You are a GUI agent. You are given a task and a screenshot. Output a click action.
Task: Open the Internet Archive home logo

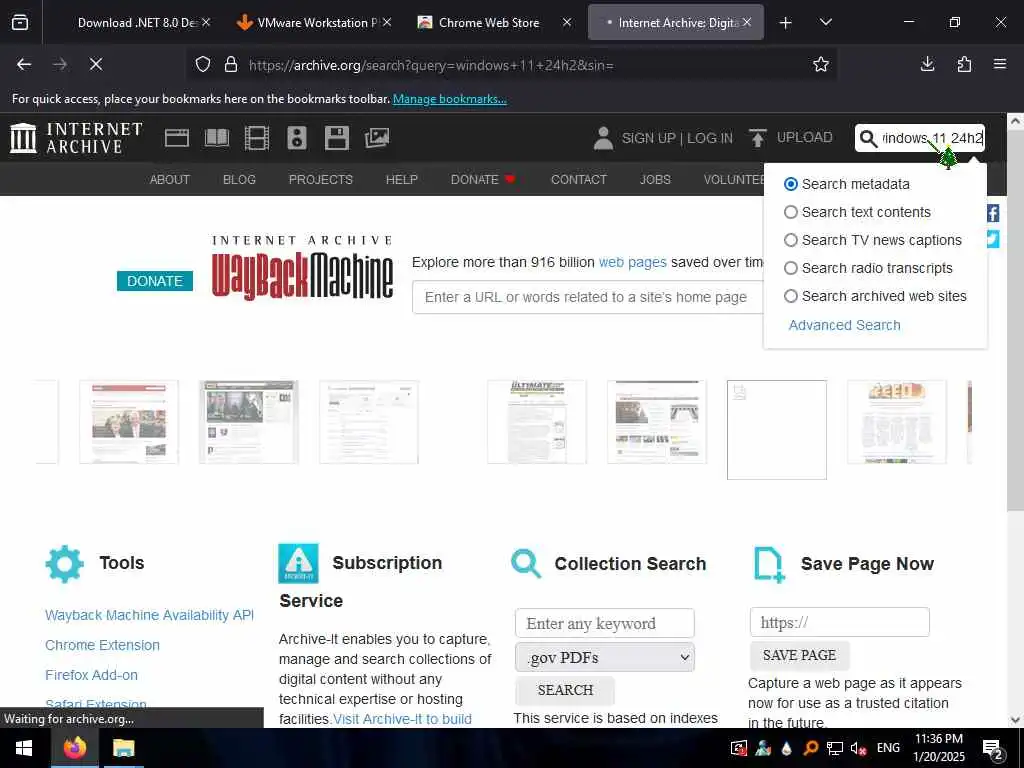pyautogui.click(x=76, y=138)
